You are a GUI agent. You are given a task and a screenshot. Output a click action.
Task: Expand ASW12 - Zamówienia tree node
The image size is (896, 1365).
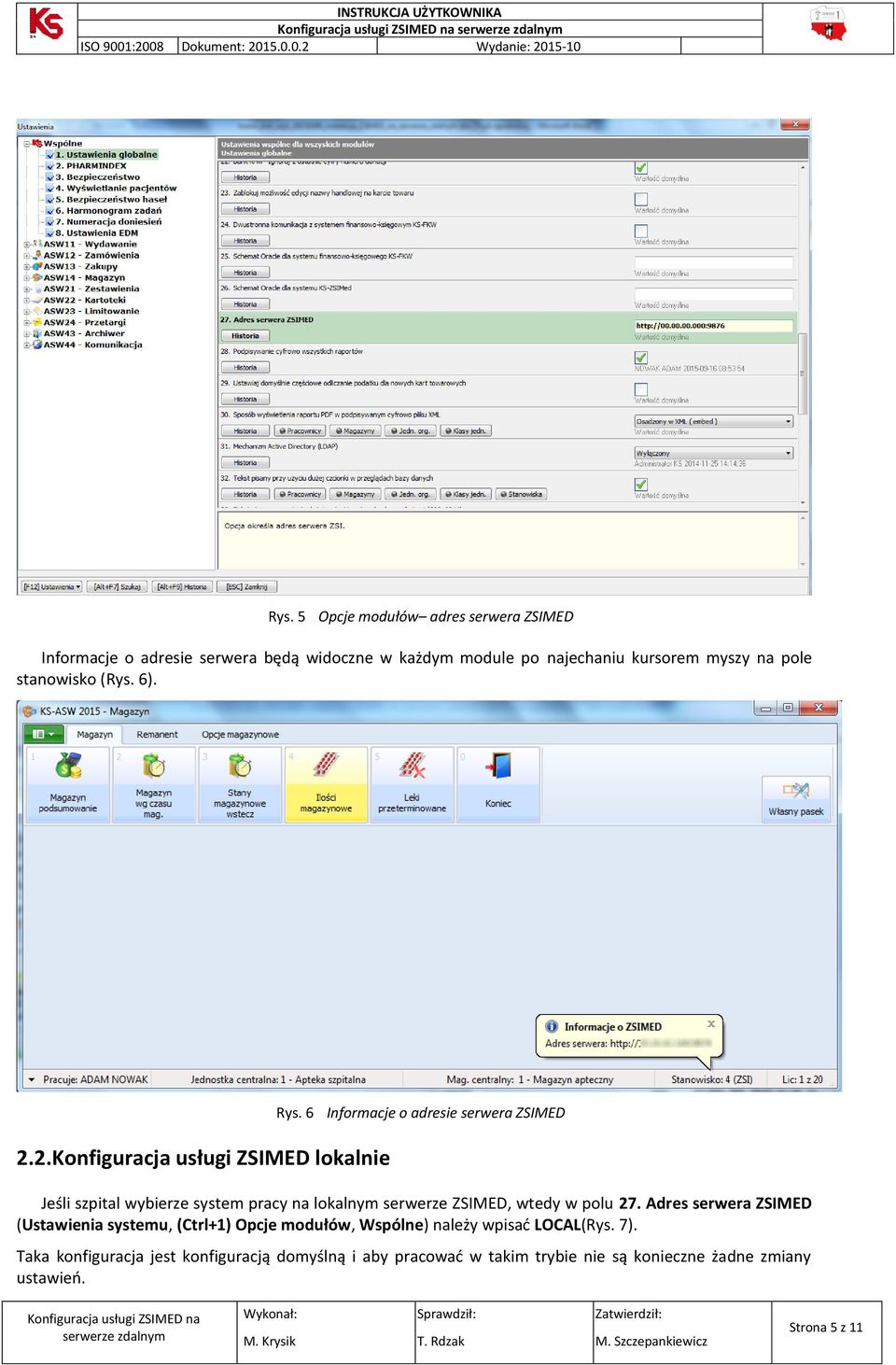(x=27, y=255)
